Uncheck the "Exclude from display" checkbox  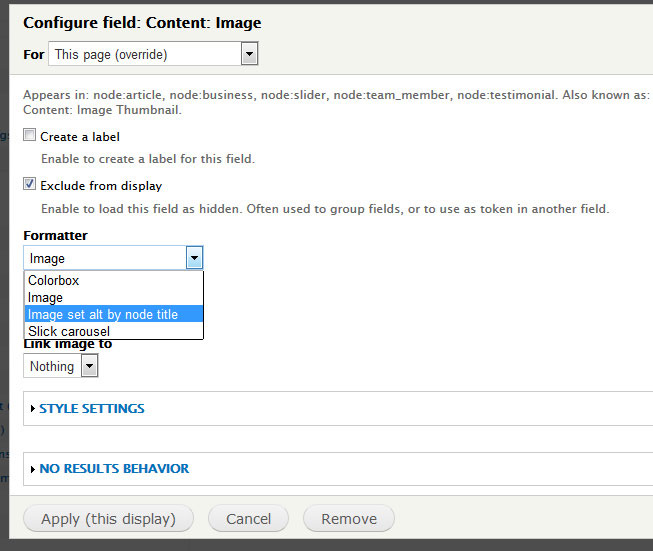coord(30,185)
